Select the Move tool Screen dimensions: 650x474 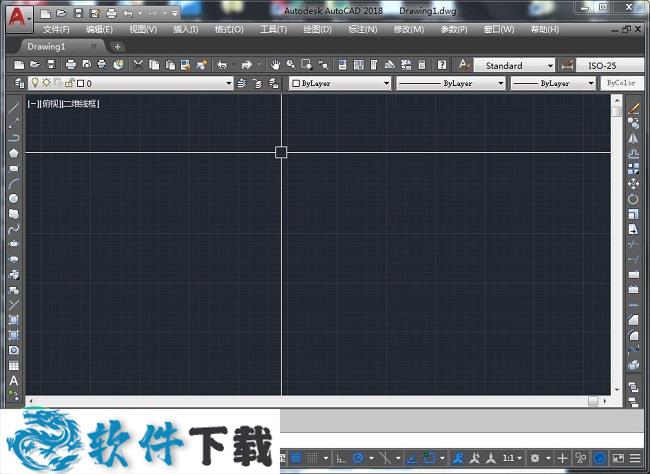click(x=633, y=184)
